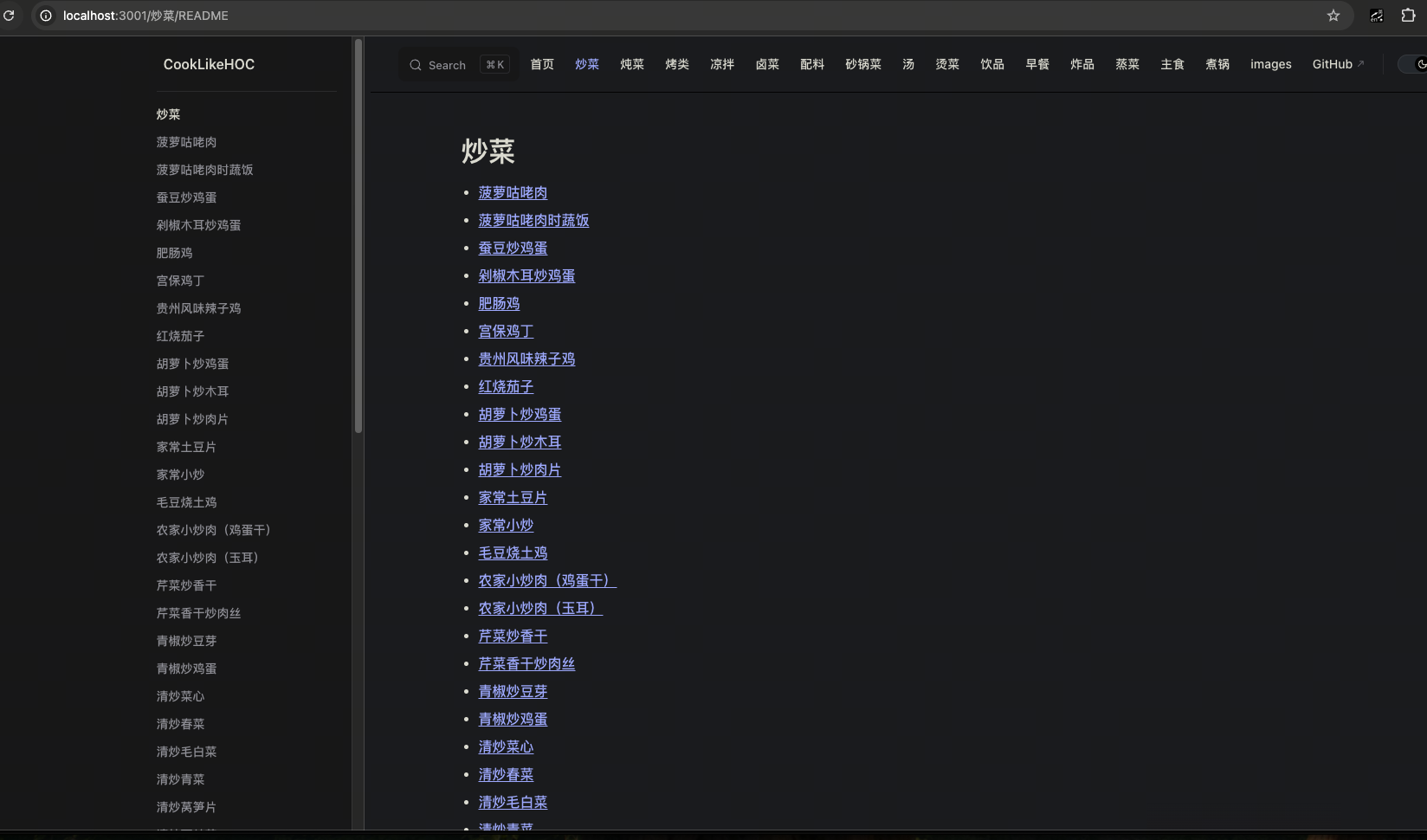Screen dimensions: 1427x840
Task: Click the external-link arrow next to GitHub
Action: [1359, 61]
